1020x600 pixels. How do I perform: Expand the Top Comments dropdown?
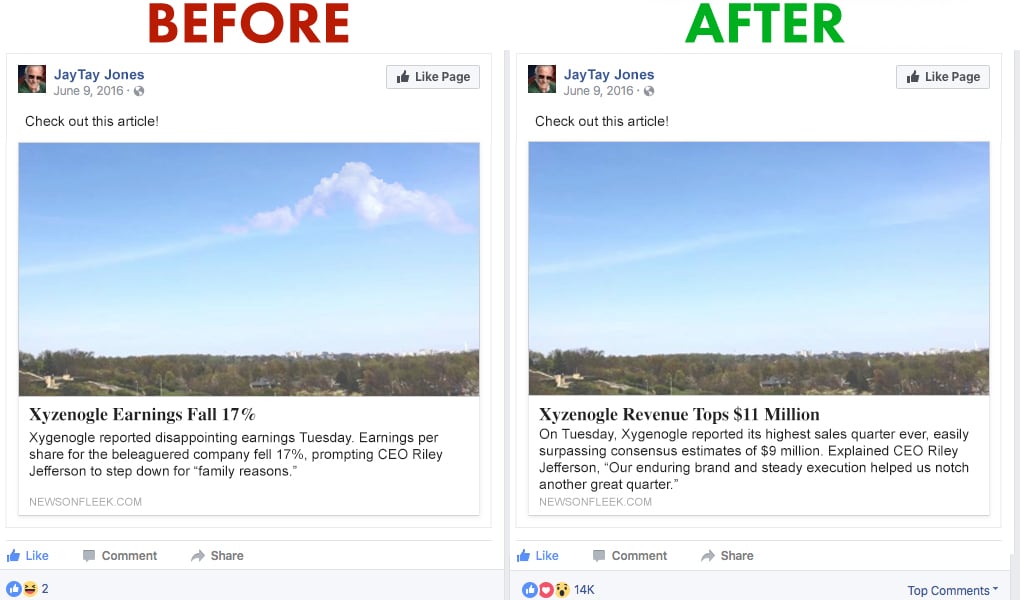[x=952, y=590]
